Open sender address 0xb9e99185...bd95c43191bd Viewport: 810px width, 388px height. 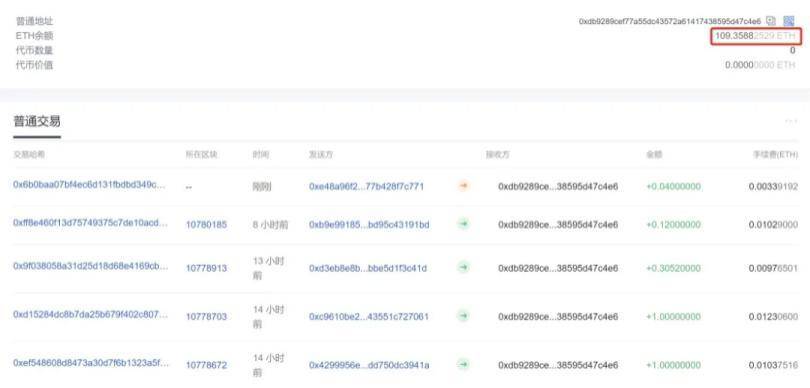[369, 225]
